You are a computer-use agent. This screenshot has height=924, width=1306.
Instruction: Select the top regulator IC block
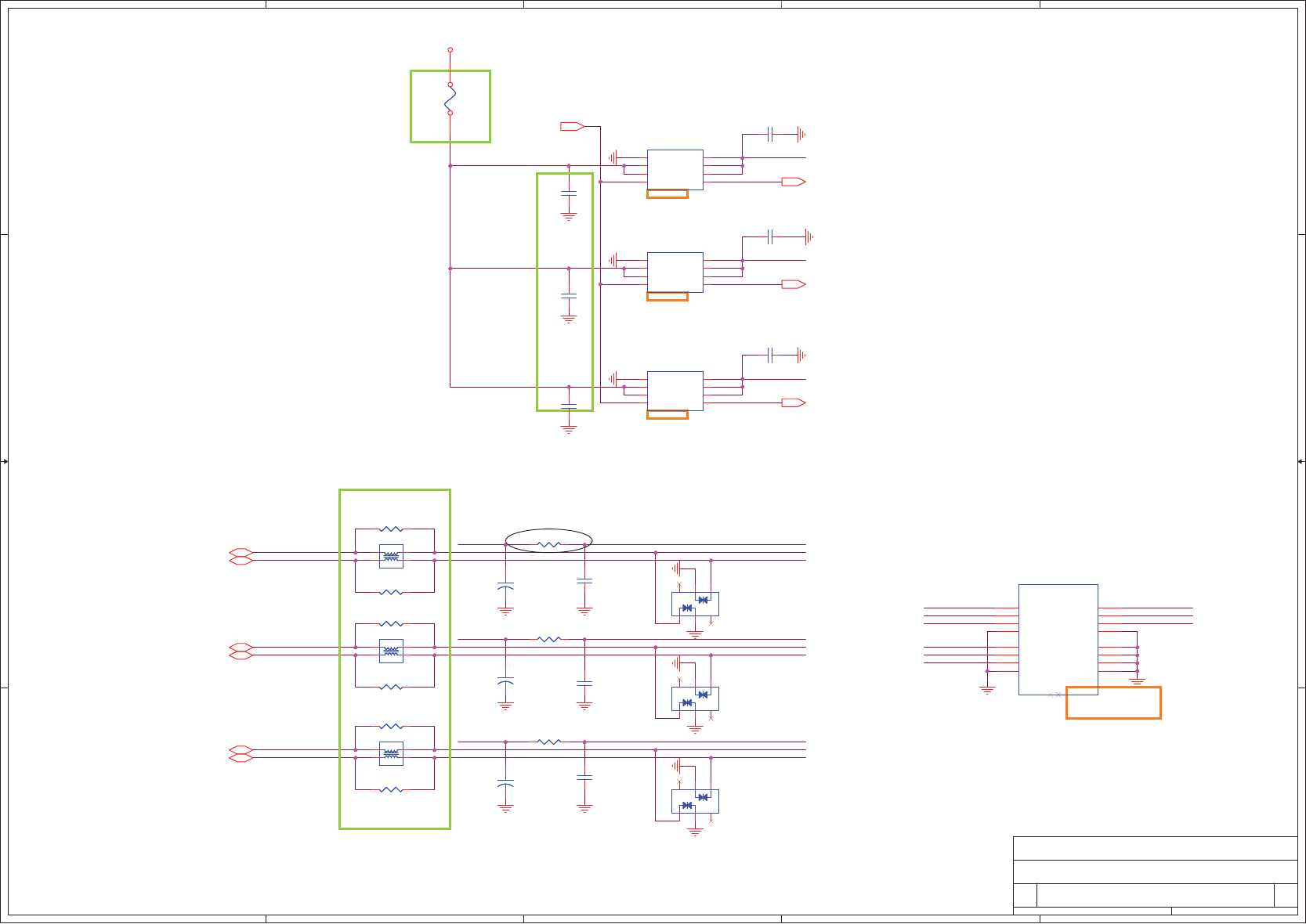[675, 170]
